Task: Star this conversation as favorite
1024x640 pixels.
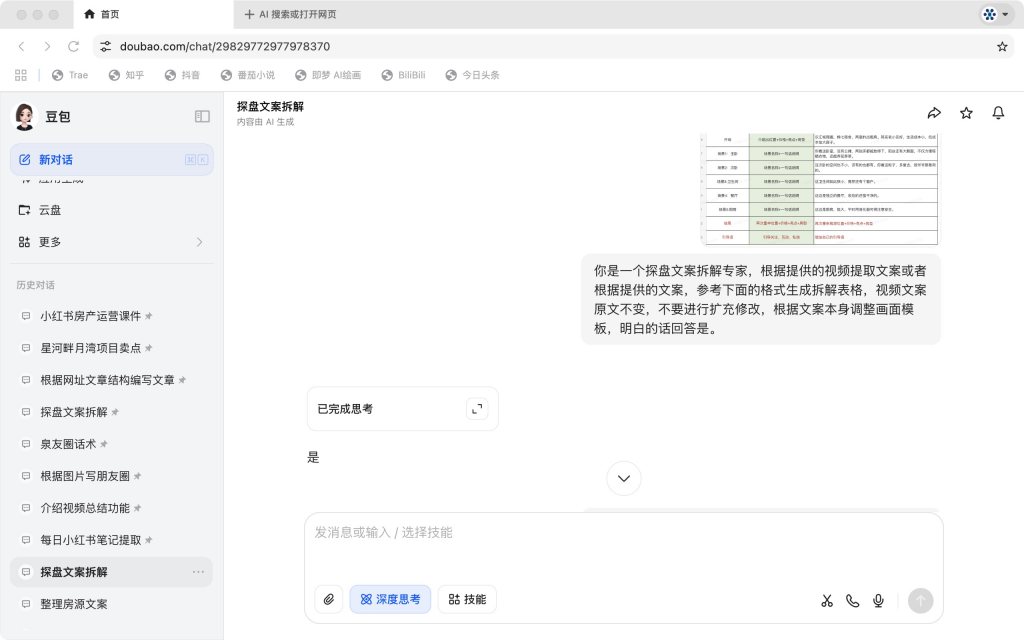Action: pos(966,113)
